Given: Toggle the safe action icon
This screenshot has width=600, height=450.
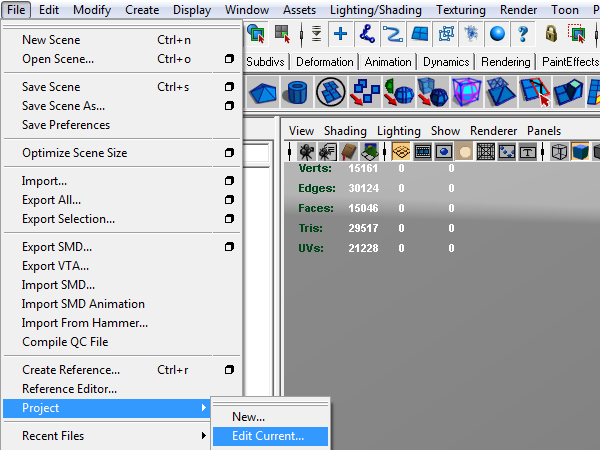Looking at the screenshot, I should 507,152.
